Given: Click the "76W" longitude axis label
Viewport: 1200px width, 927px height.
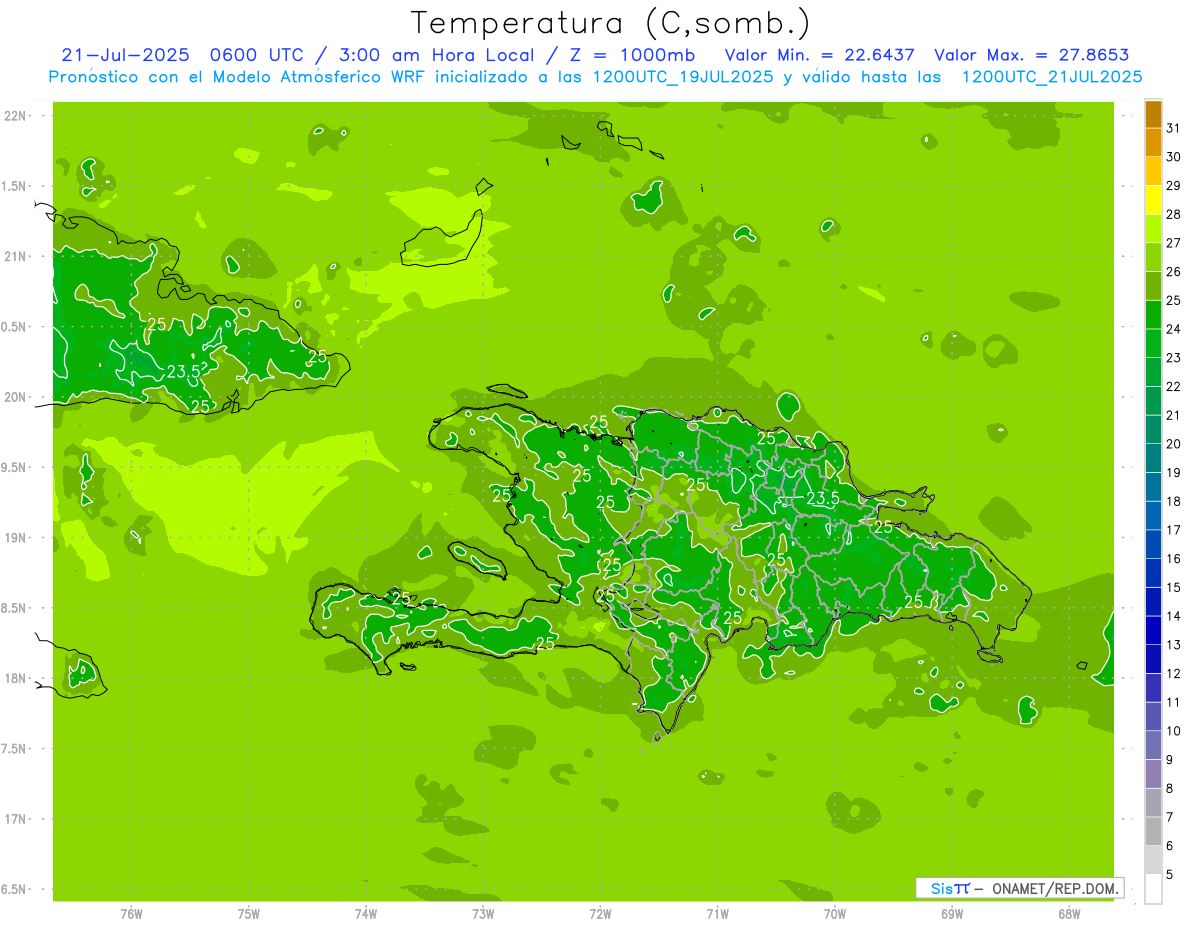Looking at the screenshot, I should (131, 913).
